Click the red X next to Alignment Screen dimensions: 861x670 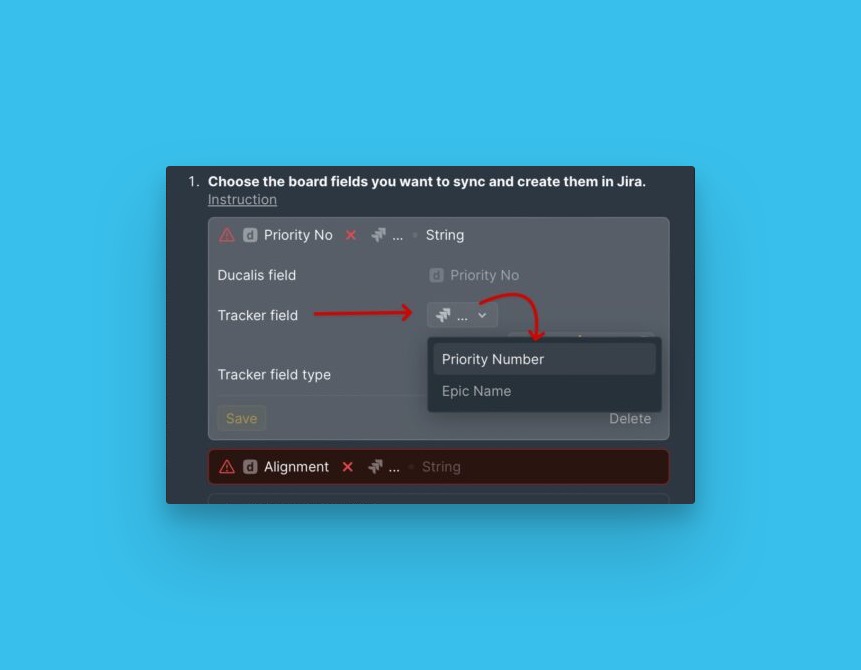[347, 467]
